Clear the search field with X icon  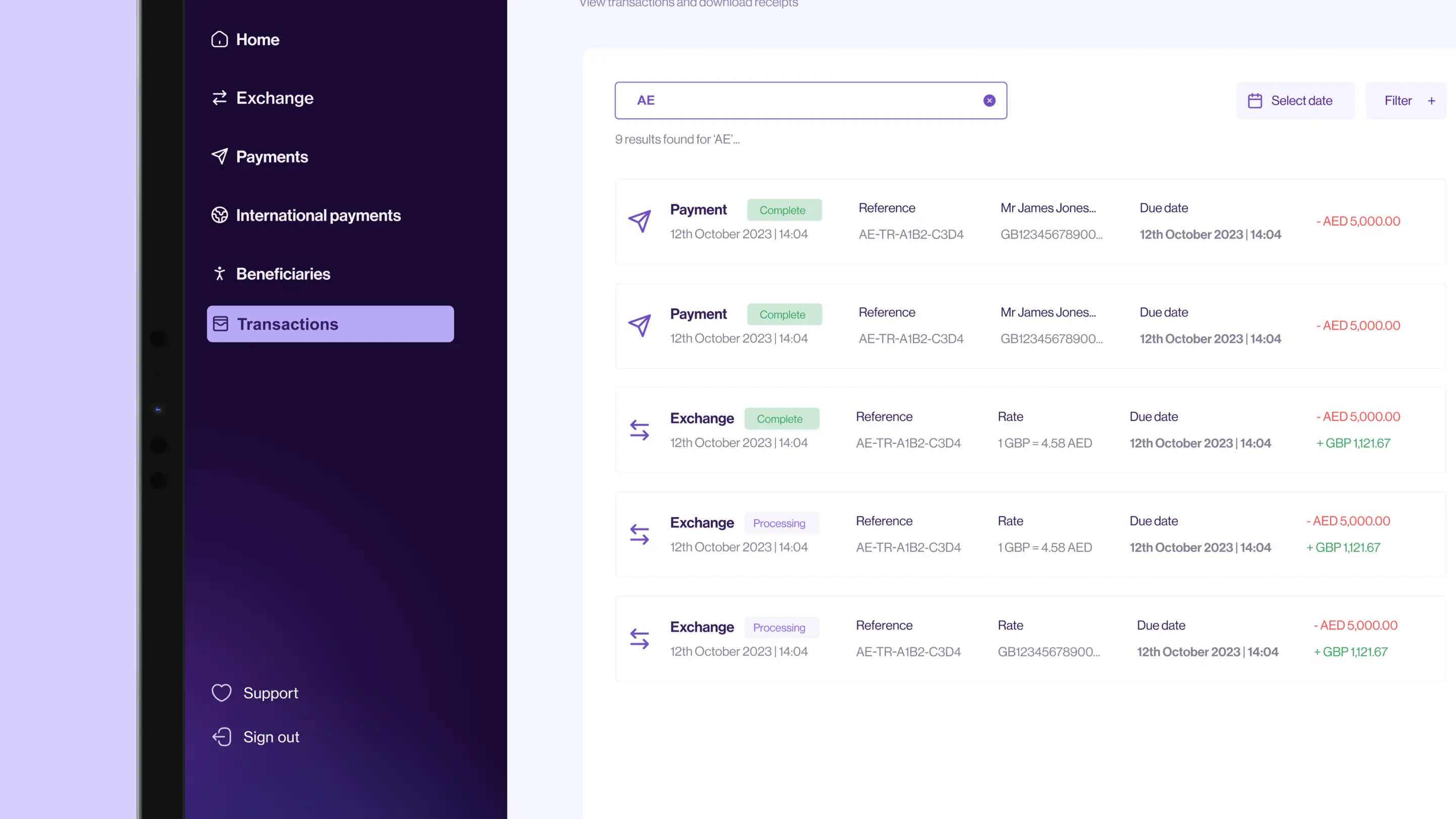tap(989, 101)
